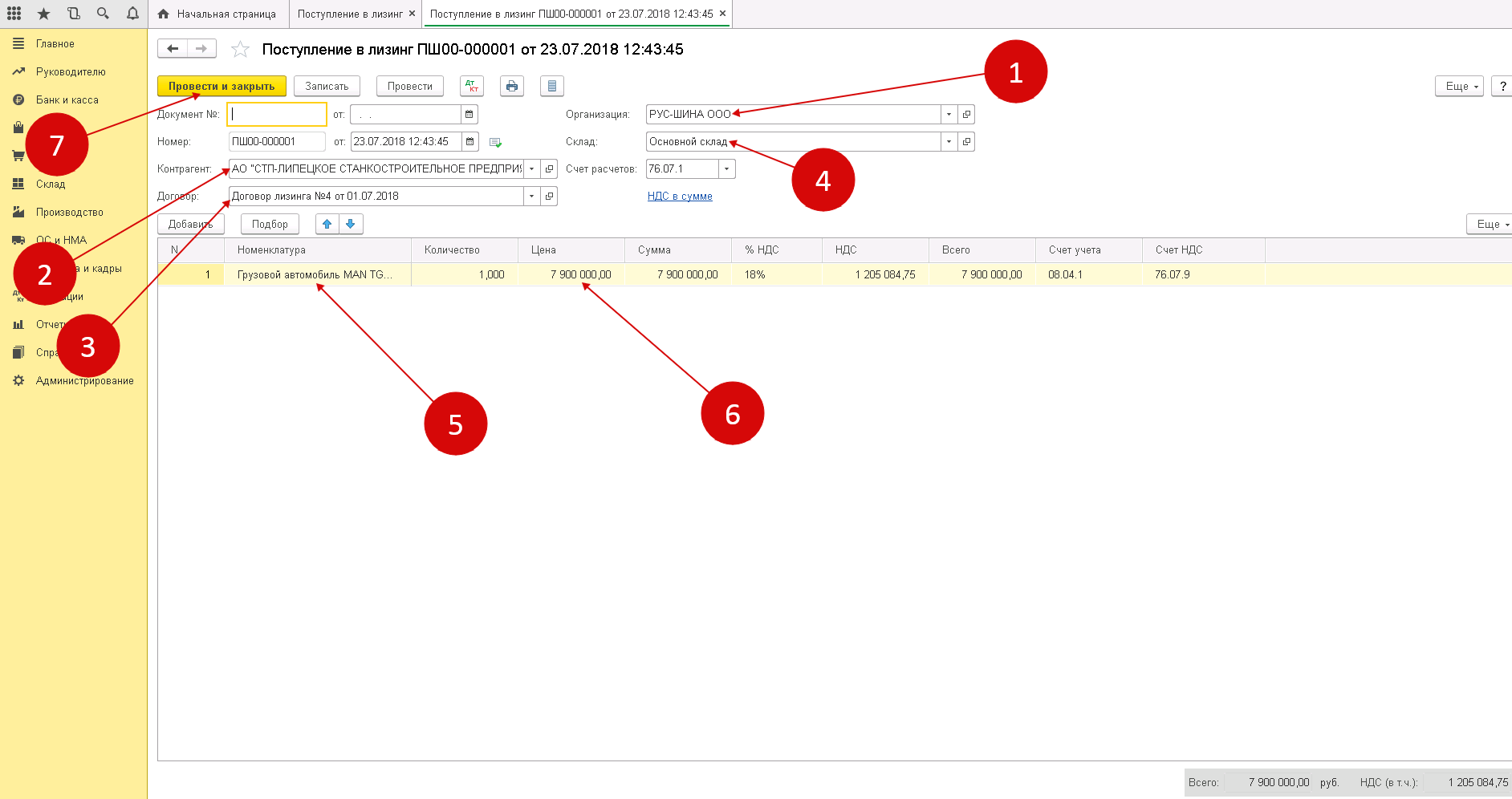This screenshot has height=799, width=1512.
Task: Open the sections menu grid icon
Action: 14,14
